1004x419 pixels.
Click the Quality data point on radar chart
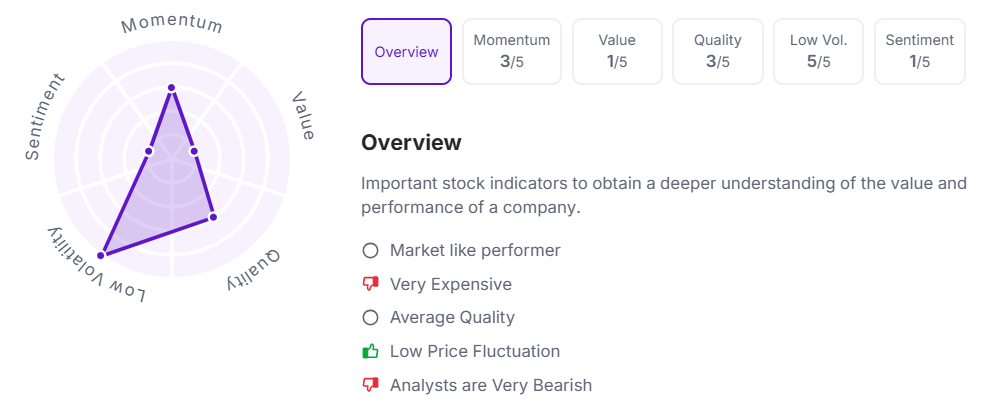tap(212, 216)
